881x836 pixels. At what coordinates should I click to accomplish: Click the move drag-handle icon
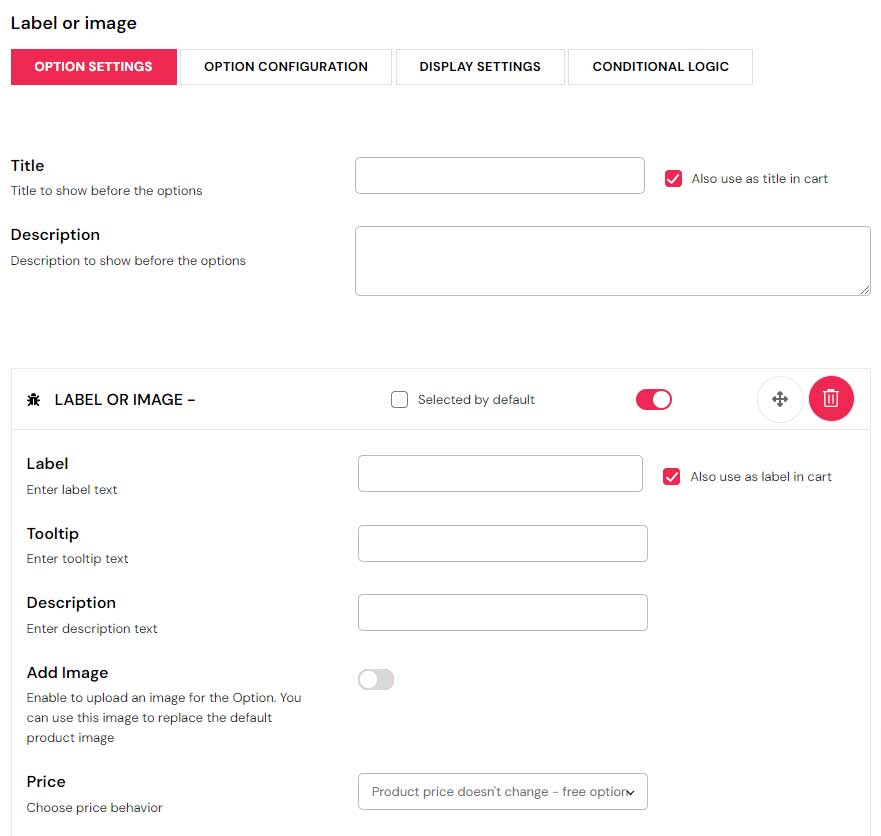coord(780,399)
